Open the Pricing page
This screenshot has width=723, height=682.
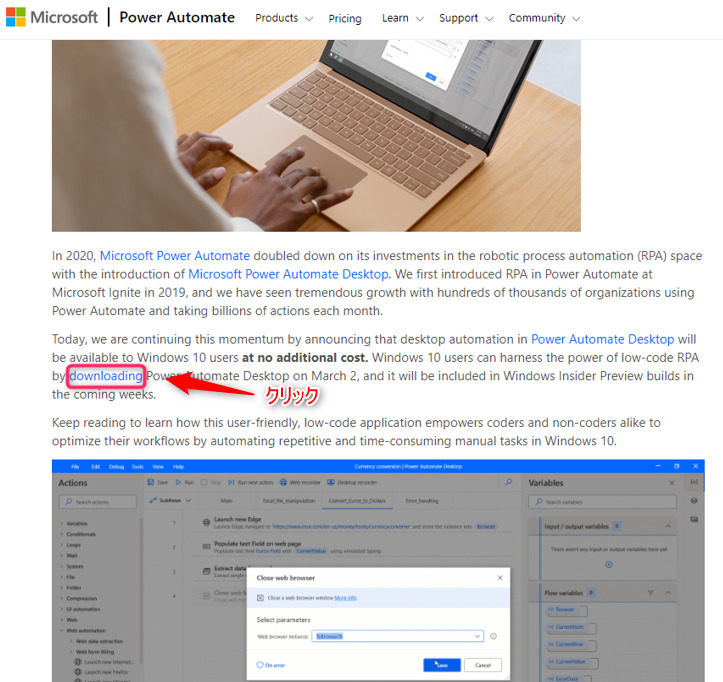[345, 18]
